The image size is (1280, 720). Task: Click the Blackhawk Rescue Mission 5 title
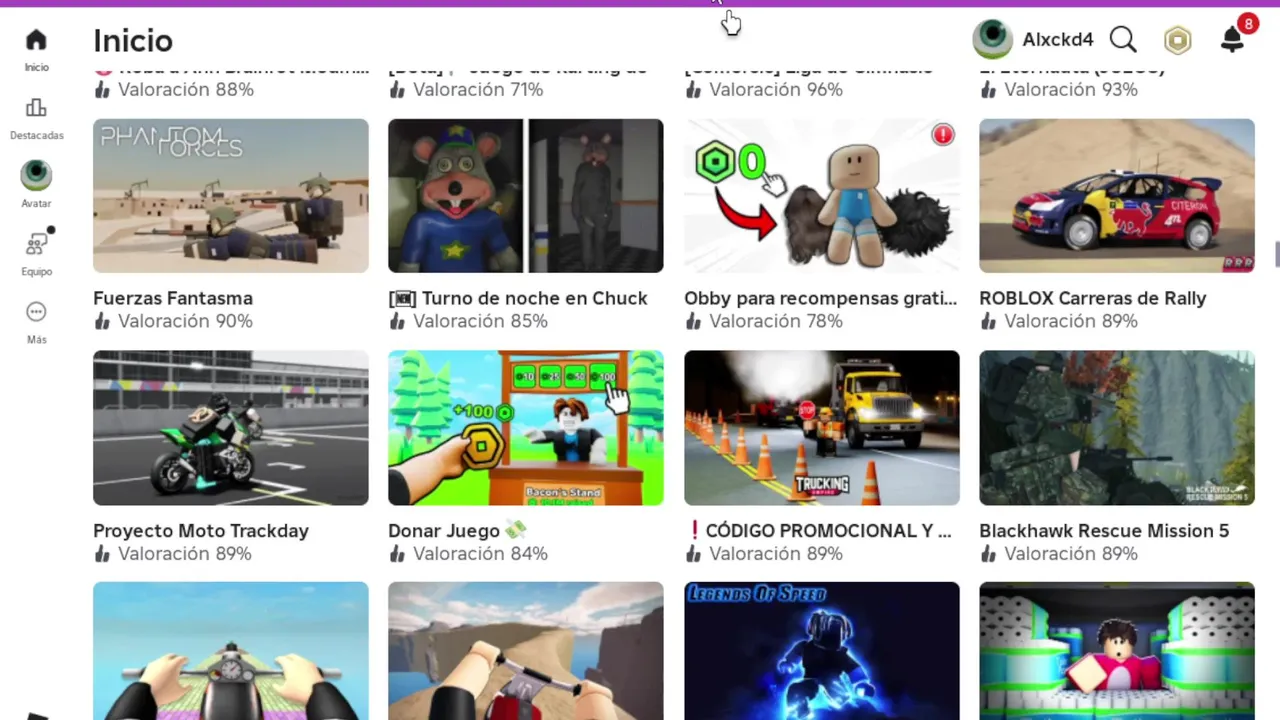pyautogui.click(x=1104, y=531)
